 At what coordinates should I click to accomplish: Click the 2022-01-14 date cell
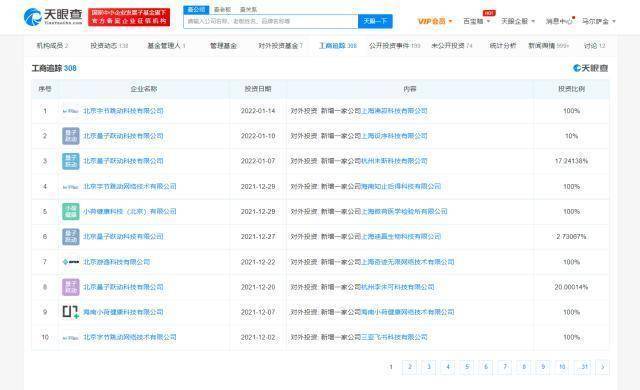[x=258, y=111]
